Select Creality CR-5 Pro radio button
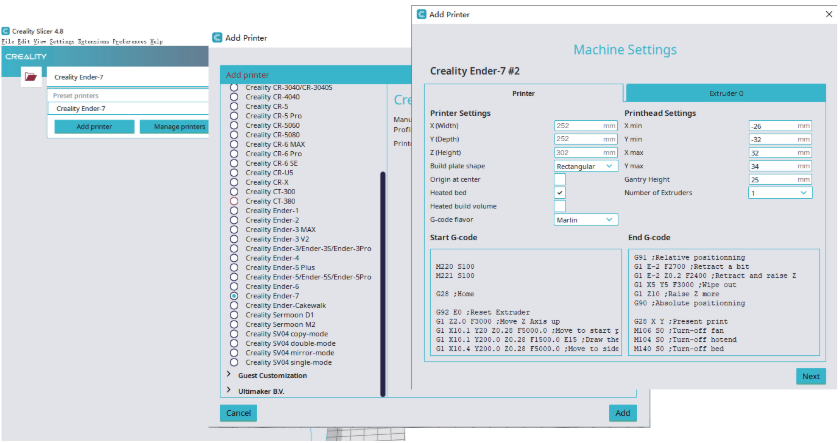 click(x=234, y=116)
